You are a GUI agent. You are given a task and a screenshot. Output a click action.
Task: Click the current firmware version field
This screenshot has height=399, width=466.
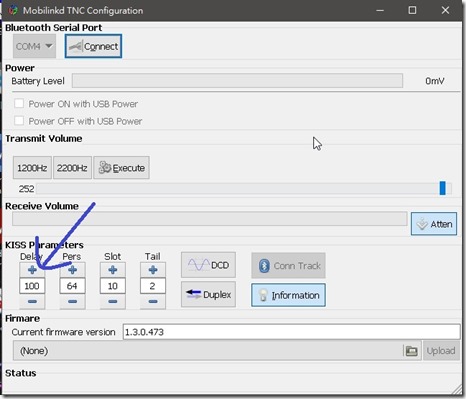coord(292,332)
